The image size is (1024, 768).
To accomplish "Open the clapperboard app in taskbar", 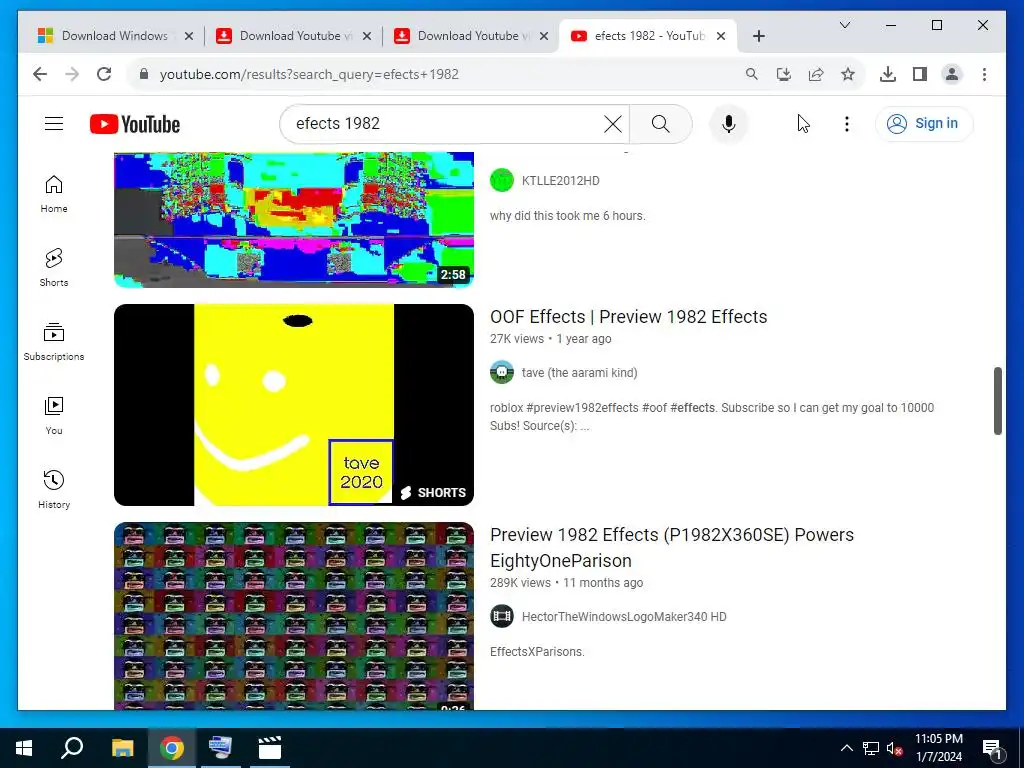I will click(x=270, y=748).
